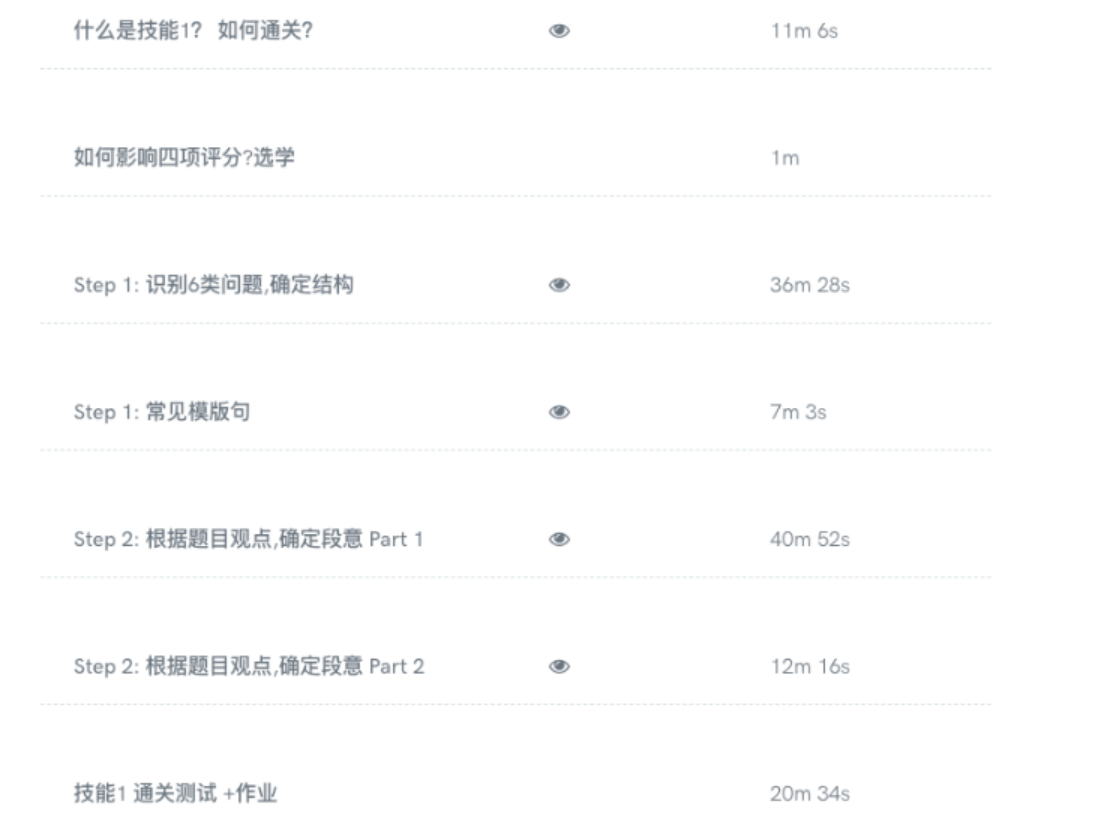1102x821 pixels.
Task: Click the '36m 28s' lesson duration
Action: coord(809,285)
